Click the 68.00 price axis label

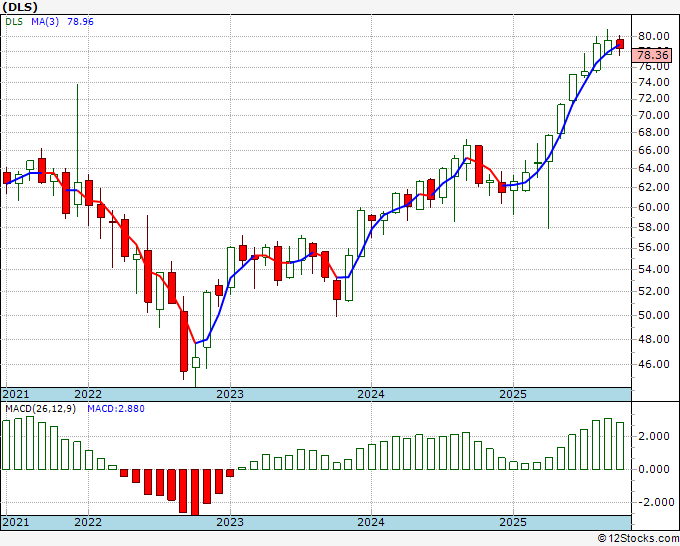click(654, 132)
